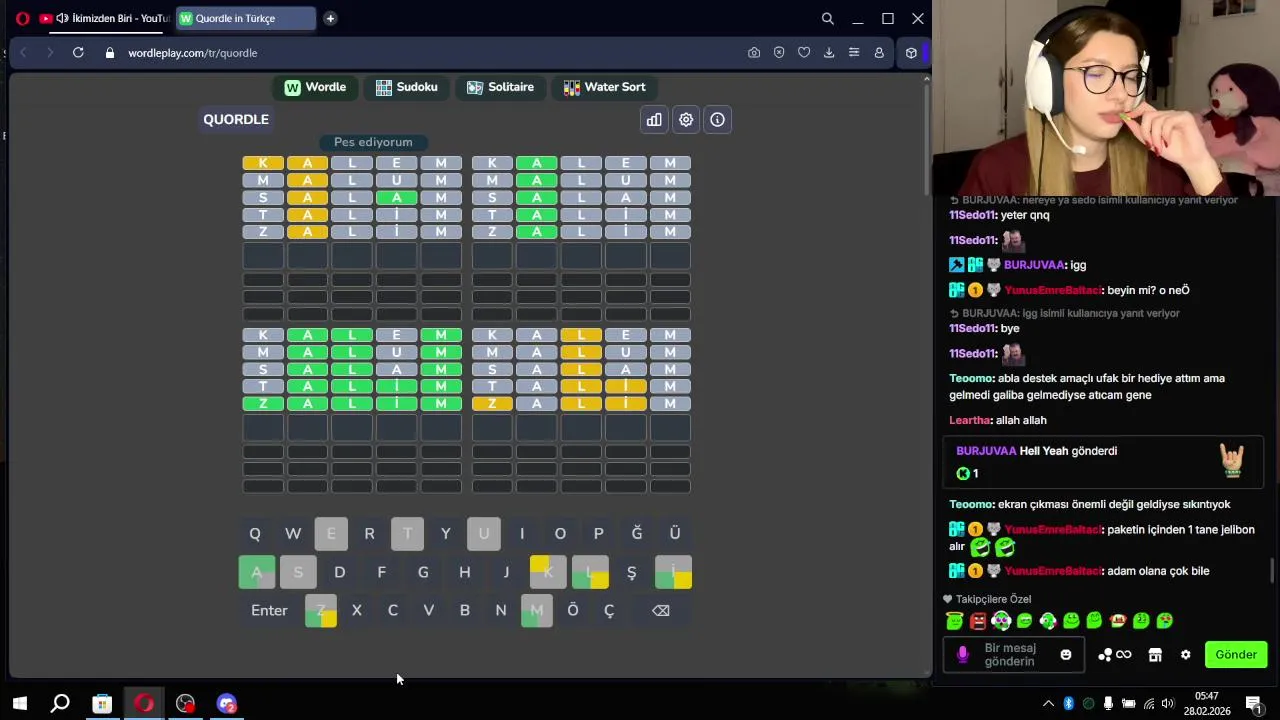
Task: Show hidden system tray icons
Action: [x=1048, y=704]
